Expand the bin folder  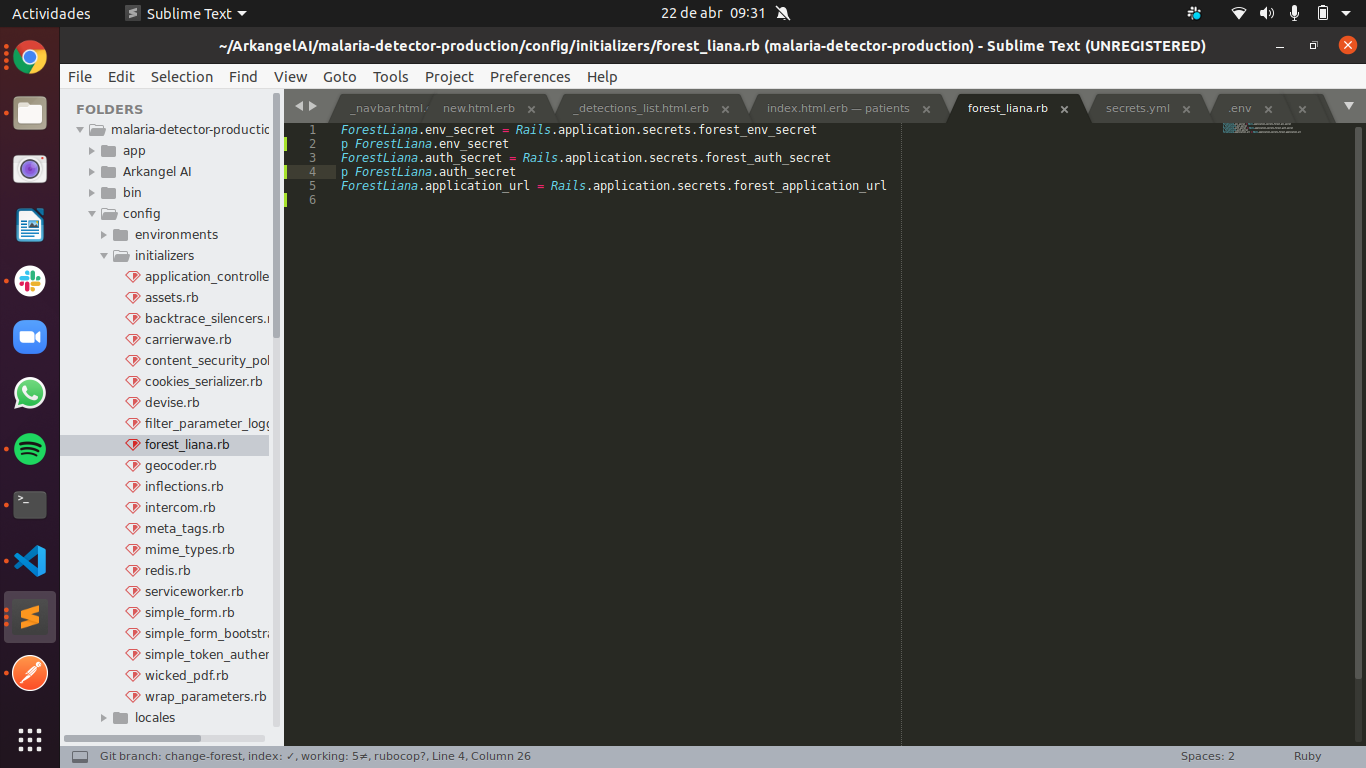tap(92, 193)
